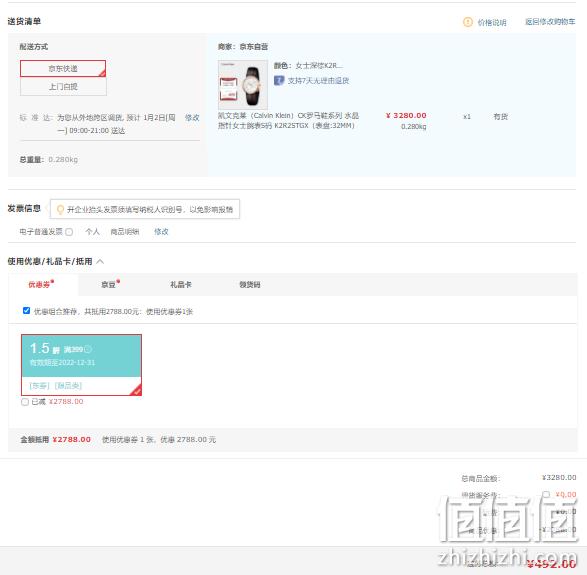Toggle the 已减 ¥2788.00 checkbox
The image size is (587, 575).
point(25,402)
